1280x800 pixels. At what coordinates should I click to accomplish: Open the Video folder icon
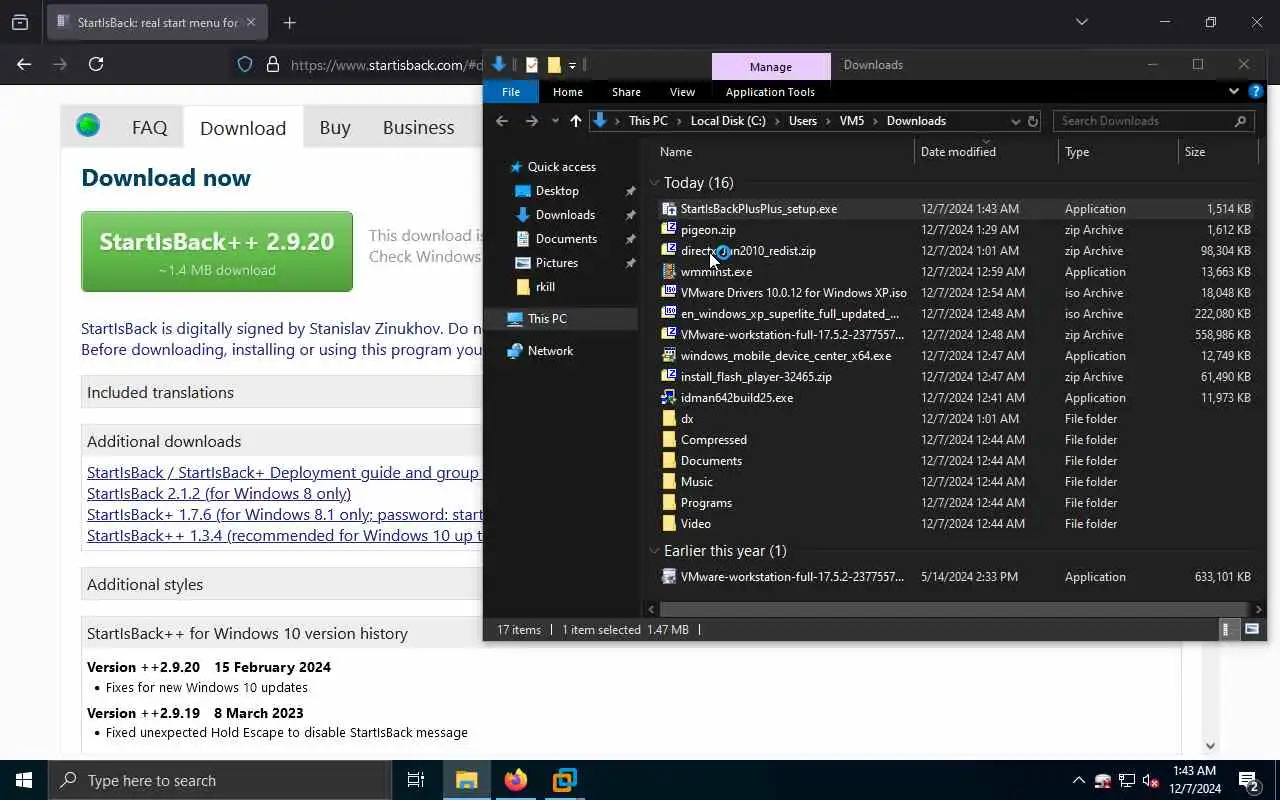tap(669, 524)
